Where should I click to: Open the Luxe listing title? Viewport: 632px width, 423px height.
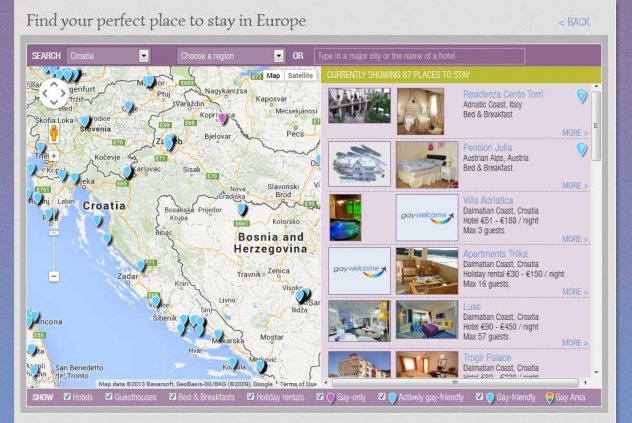472,306
